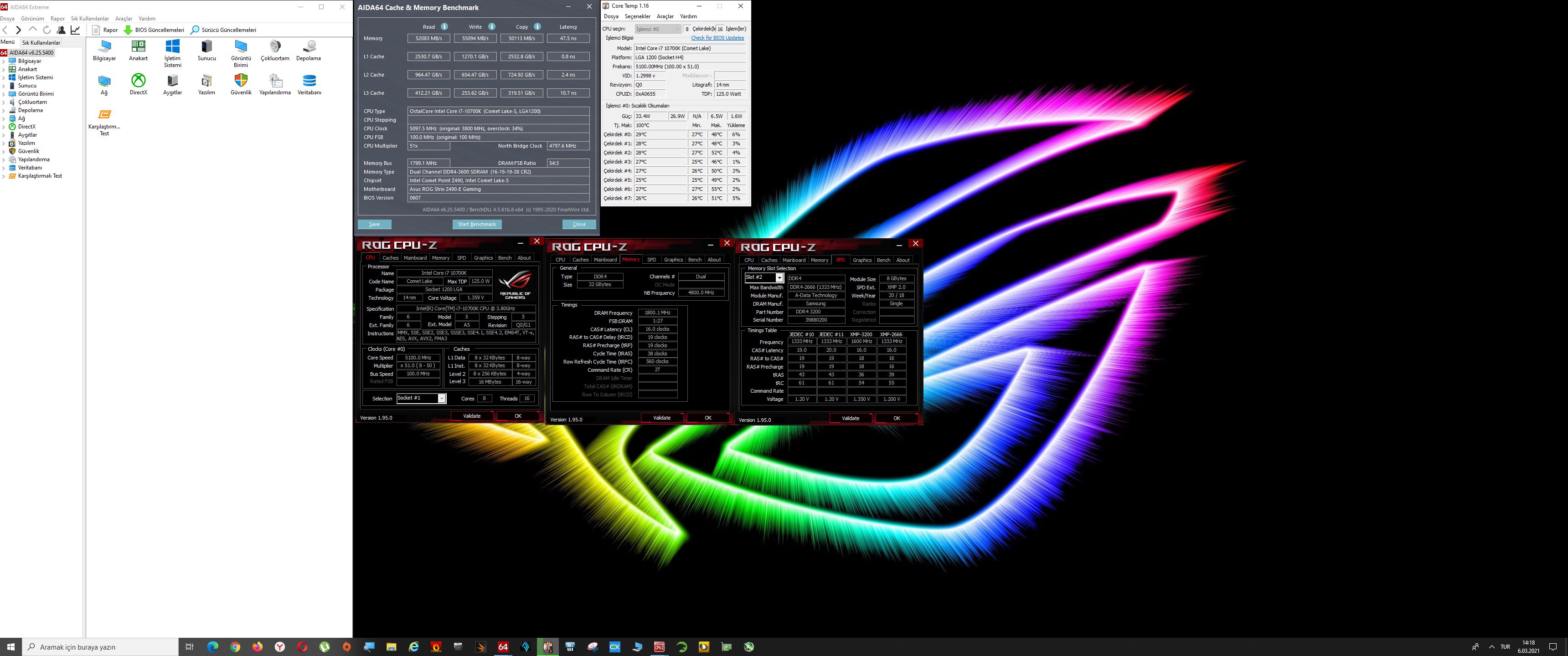Open Sunucu server icon in main pane

[206, 51]
